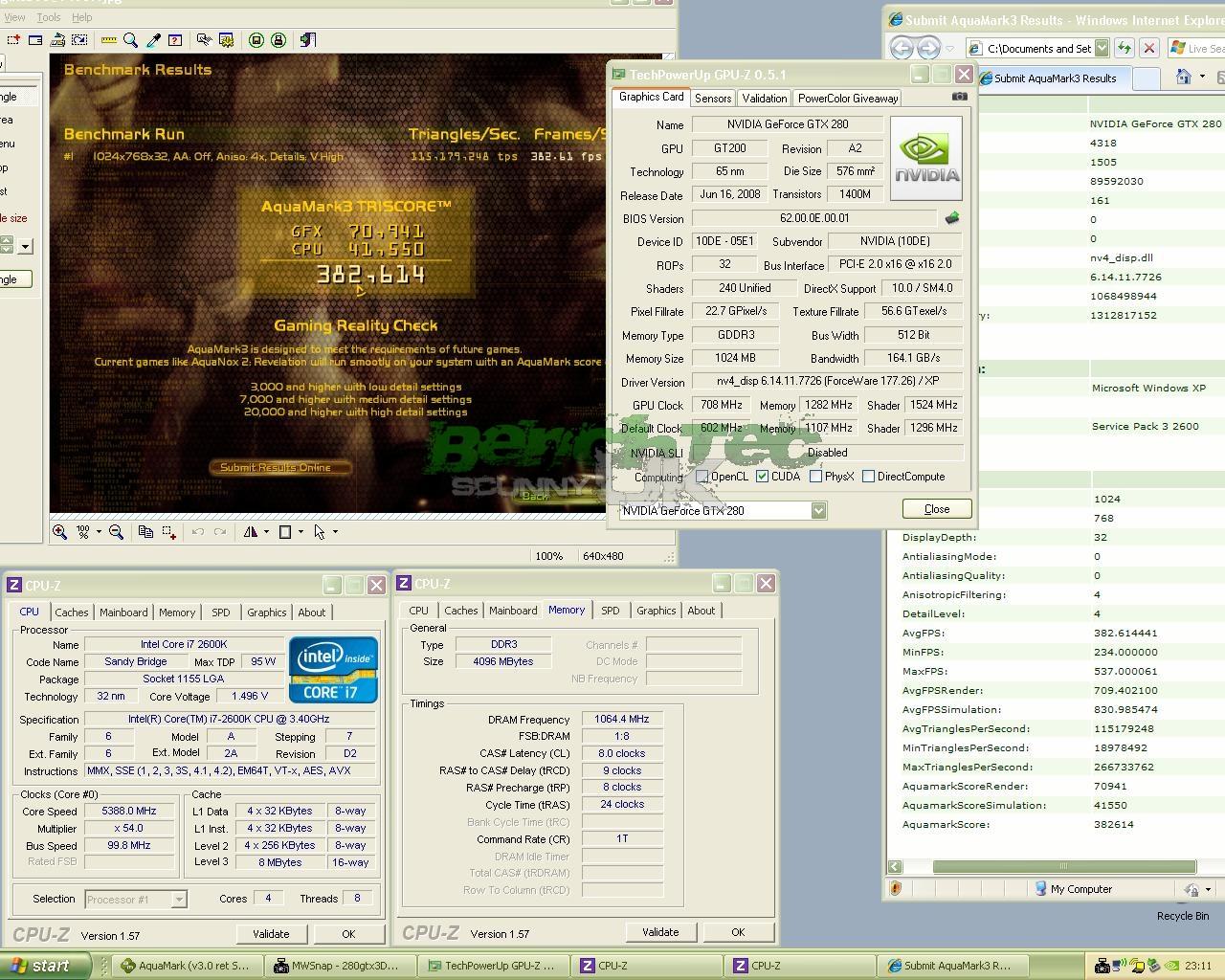Open the cursor pointer dropdown arrow
Screen dimensions: 1225x980
pos(335,532)
